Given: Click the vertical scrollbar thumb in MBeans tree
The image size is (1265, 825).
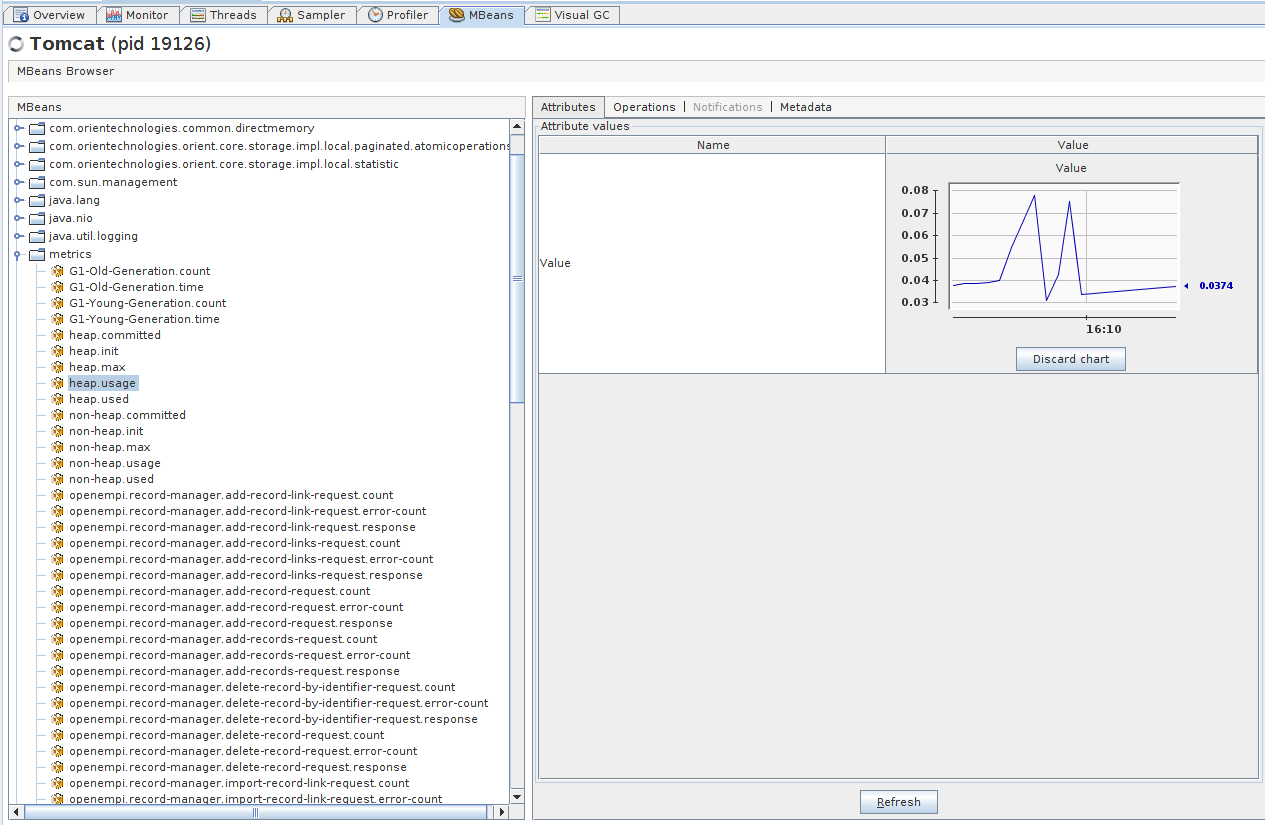Looking at the screenshot, I should pos(517,279).
